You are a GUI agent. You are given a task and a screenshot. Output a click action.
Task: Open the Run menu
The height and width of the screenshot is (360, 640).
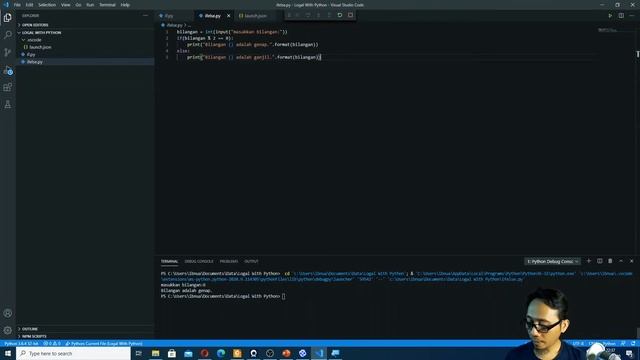point(90,5)
